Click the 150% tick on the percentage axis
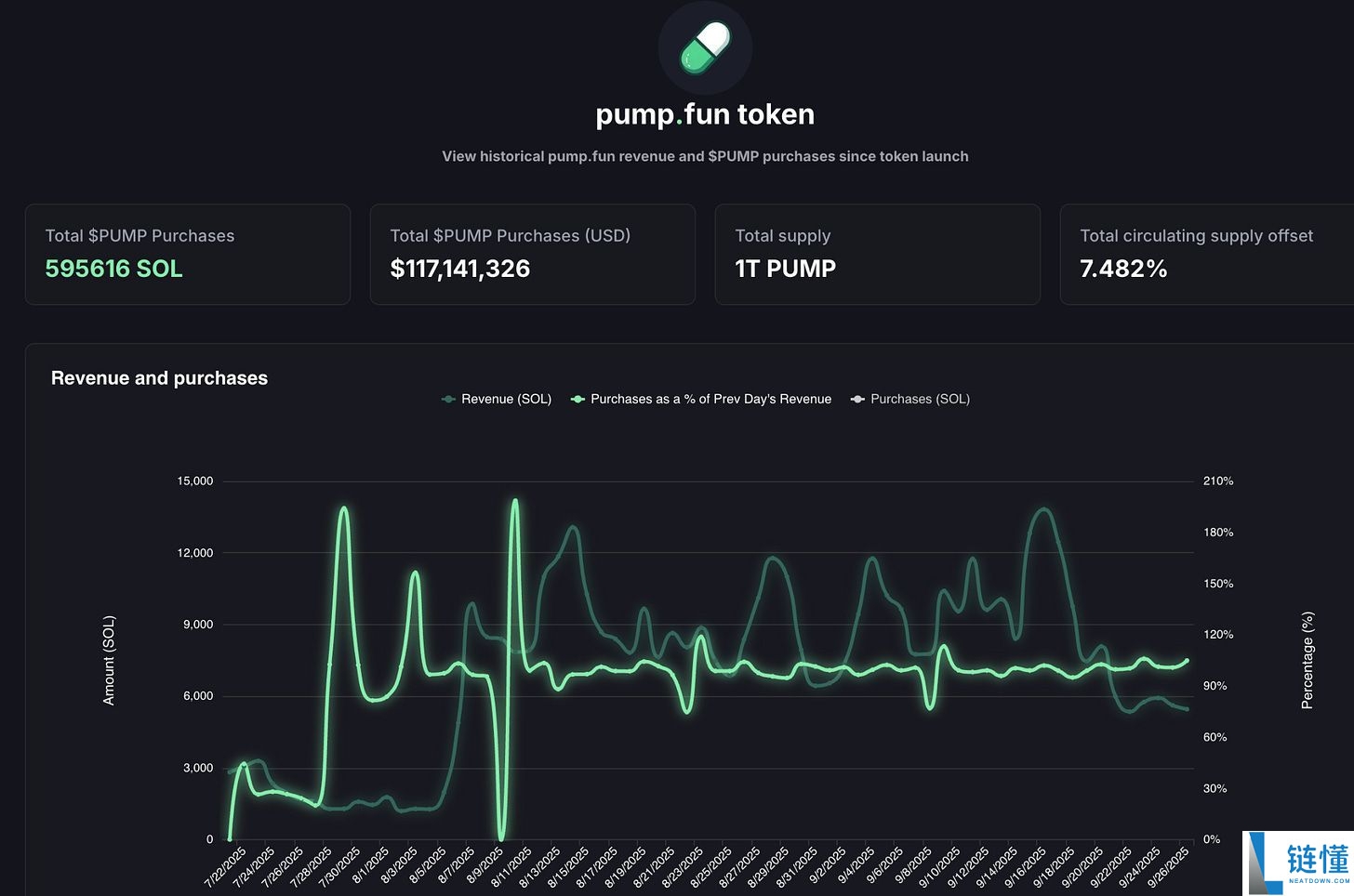1354x896 pixels. tap(1218, 584)
